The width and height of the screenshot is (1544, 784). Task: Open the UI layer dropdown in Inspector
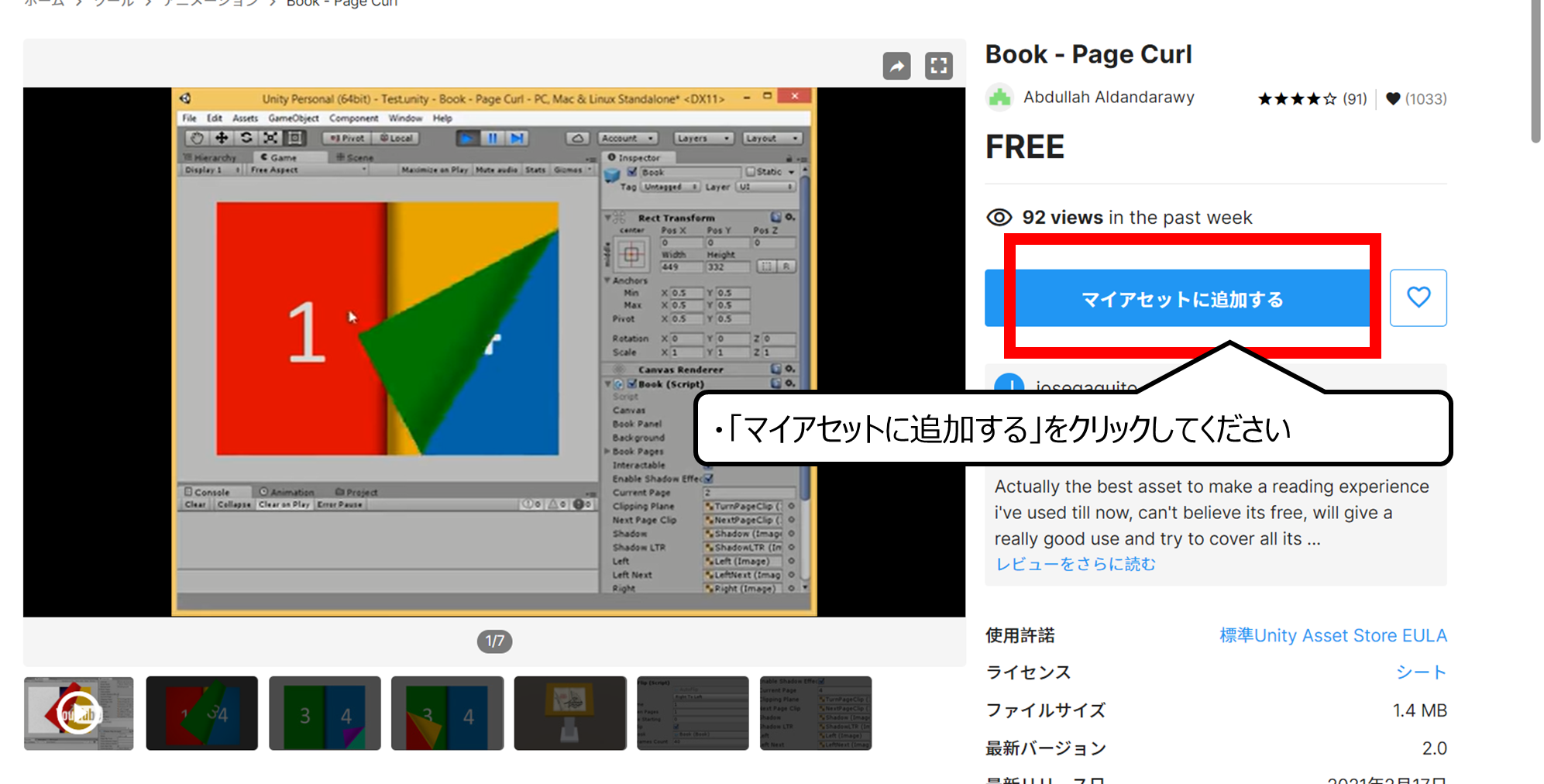click(765, 187)
